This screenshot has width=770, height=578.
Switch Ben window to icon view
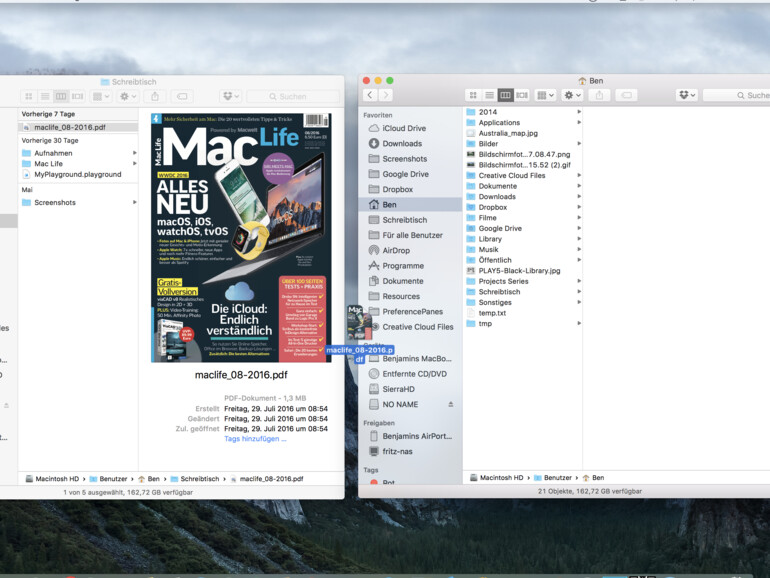pos(473,95)
